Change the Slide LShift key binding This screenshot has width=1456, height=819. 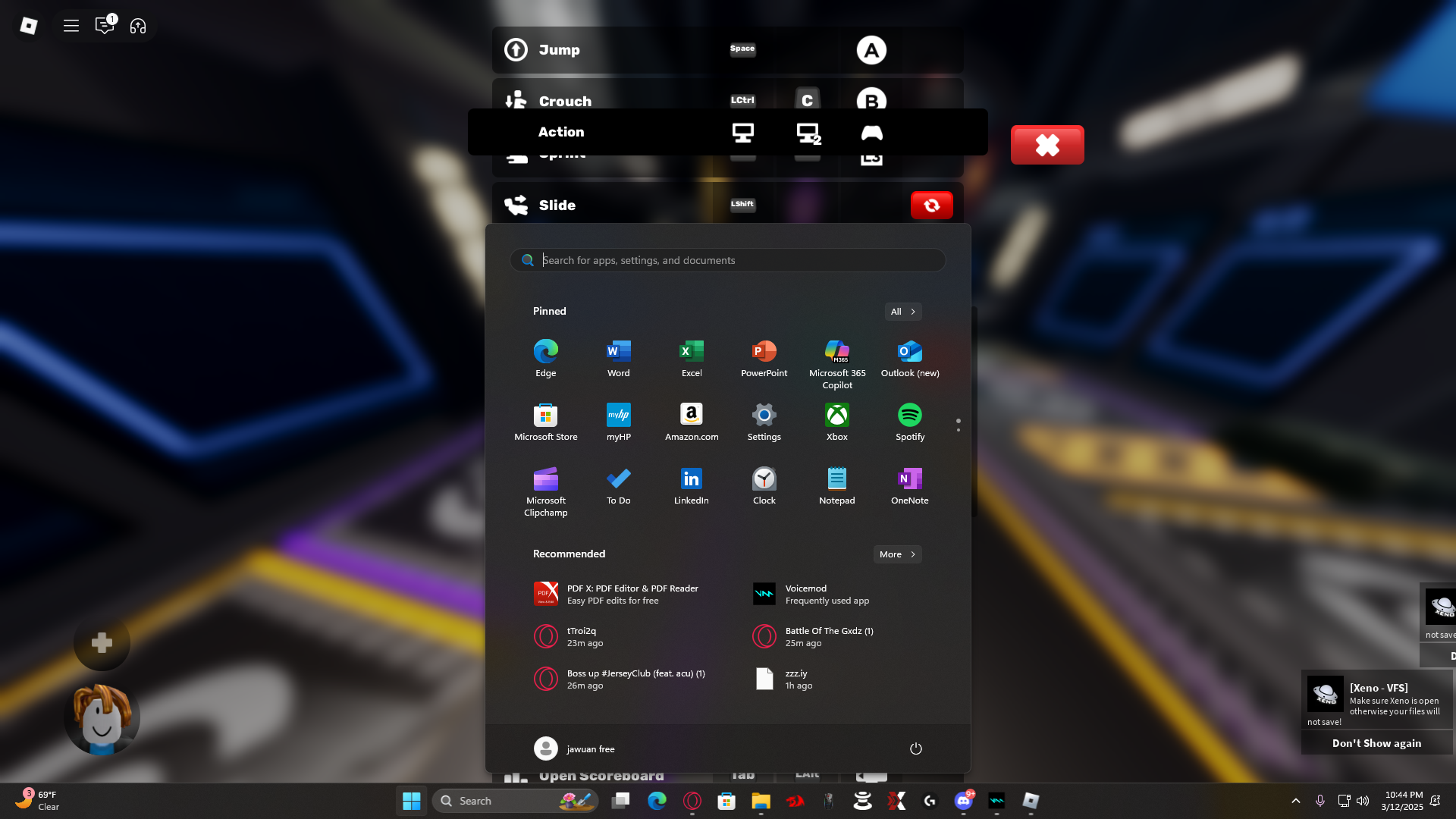click(x=742, y=204)
